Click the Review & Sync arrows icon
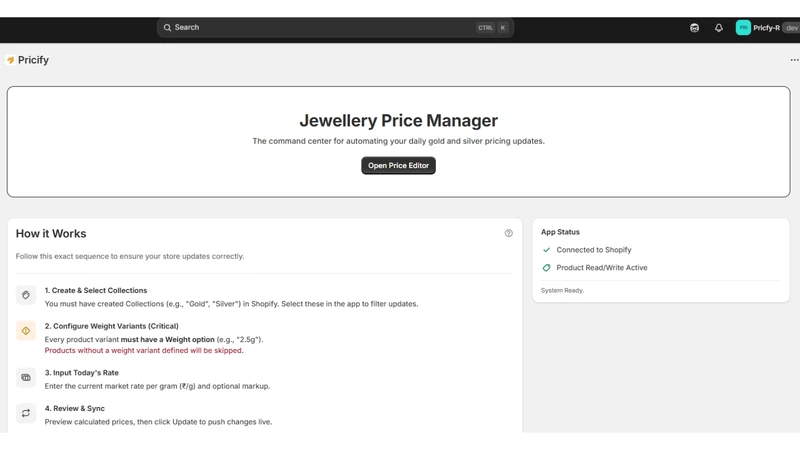This screenshot has height=450, width=800. coord(26,413)
